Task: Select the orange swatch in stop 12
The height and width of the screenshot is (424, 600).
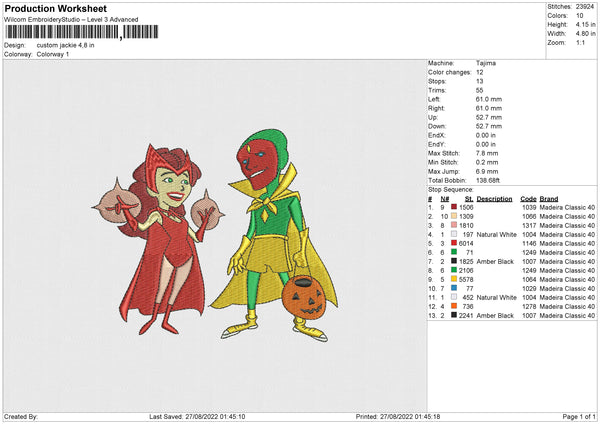Action: [x=456, y=306]
